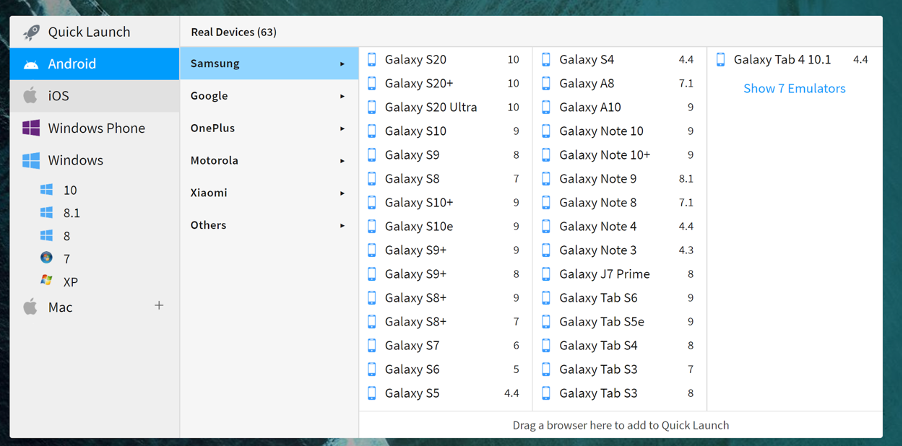This screenshot has width=902, height=446.
Task: Click the phone icon beside Galaxy J7 Prime
Action: pos(546,274)
